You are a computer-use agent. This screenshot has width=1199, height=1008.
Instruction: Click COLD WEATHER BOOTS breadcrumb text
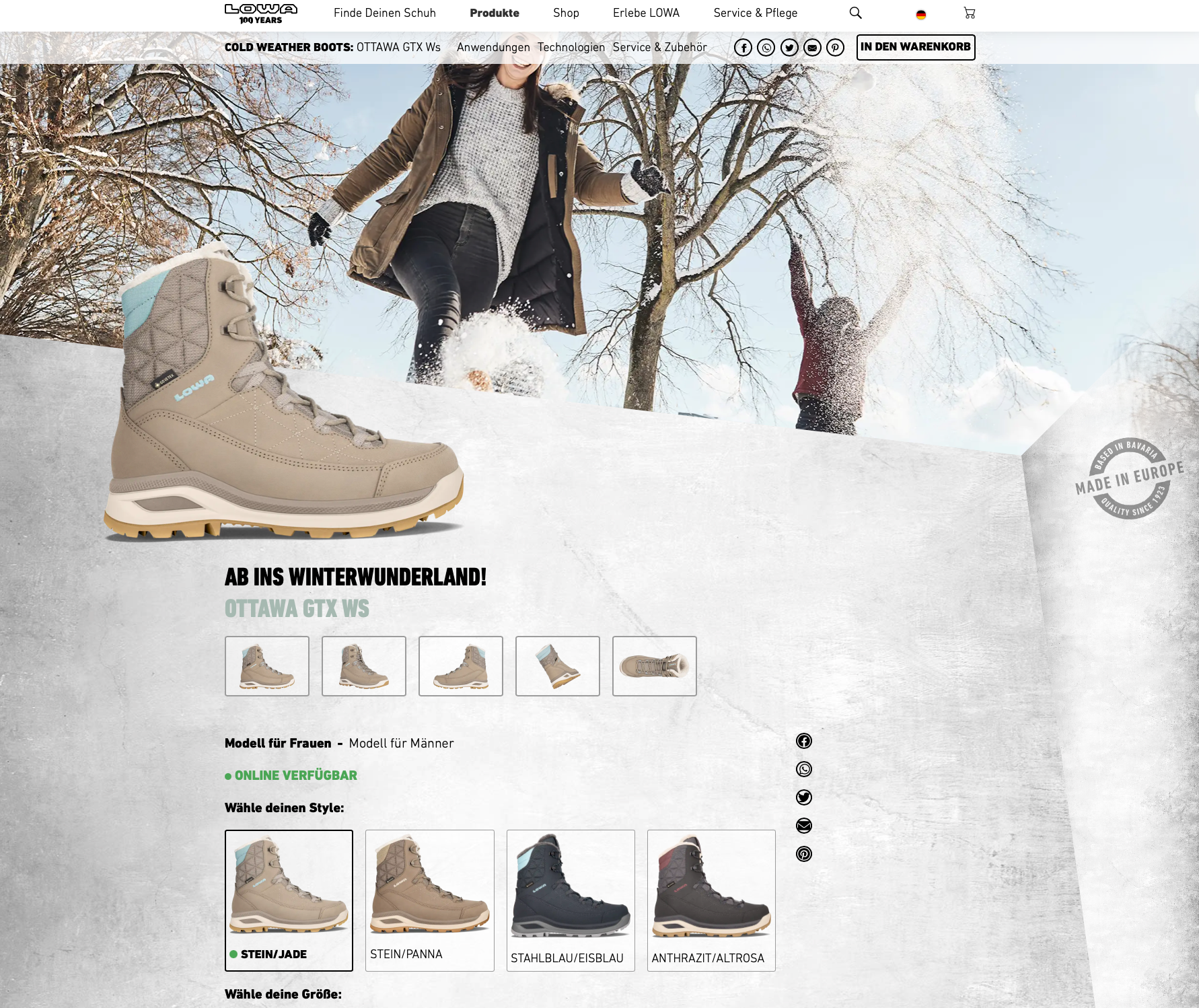(x=289, y=47)
